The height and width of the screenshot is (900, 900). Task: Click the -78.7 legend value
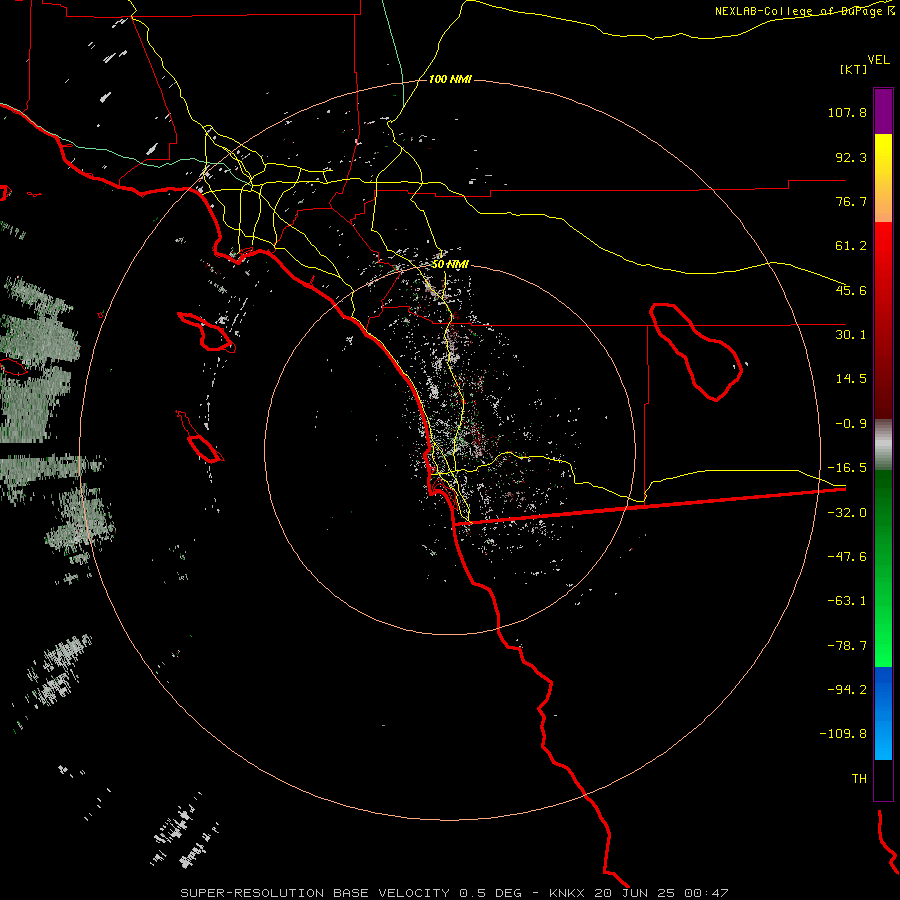pos(847,646)
